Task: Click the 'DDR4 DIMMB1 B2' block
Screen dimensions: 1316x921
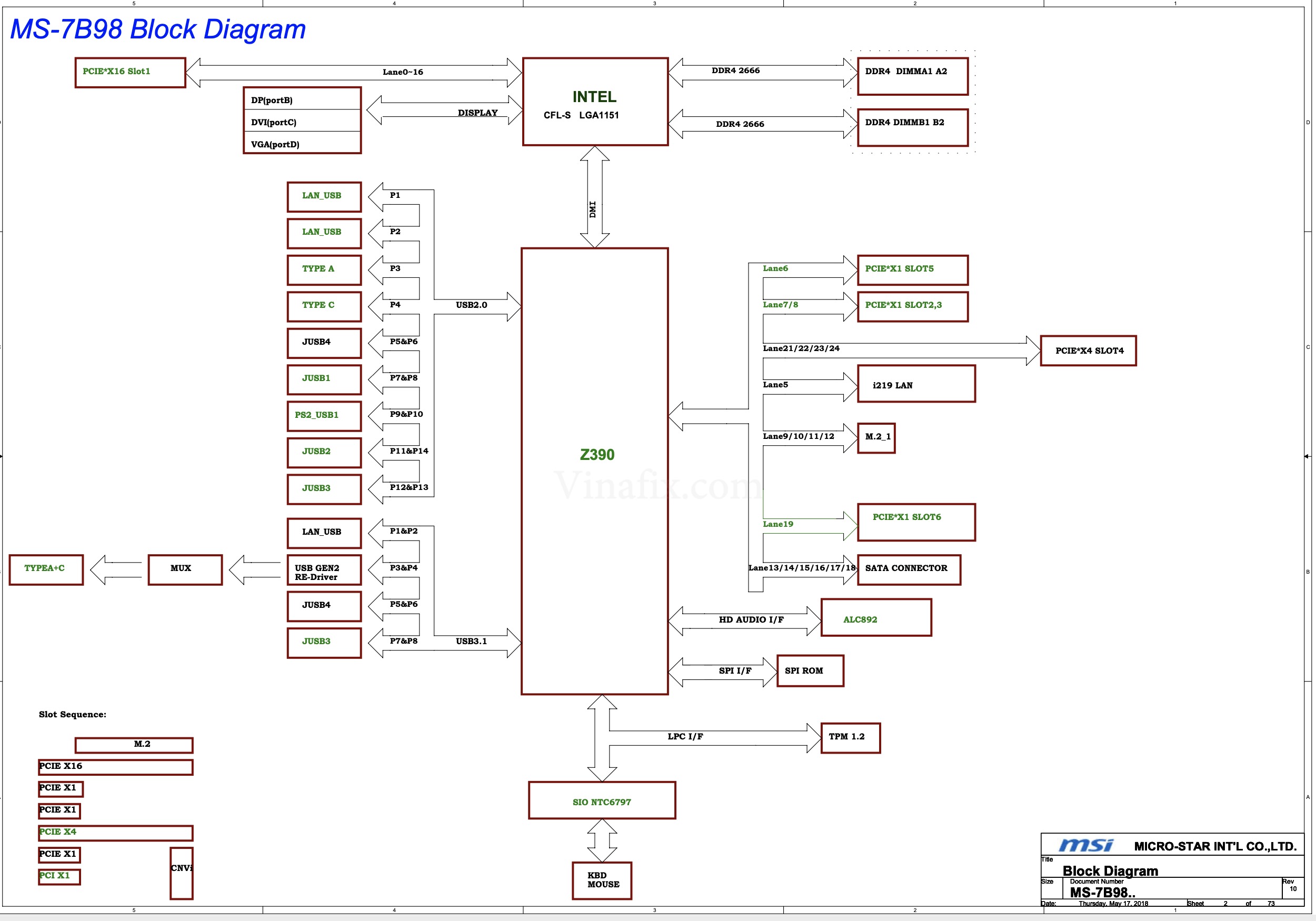Action: [x=912, y=127]
